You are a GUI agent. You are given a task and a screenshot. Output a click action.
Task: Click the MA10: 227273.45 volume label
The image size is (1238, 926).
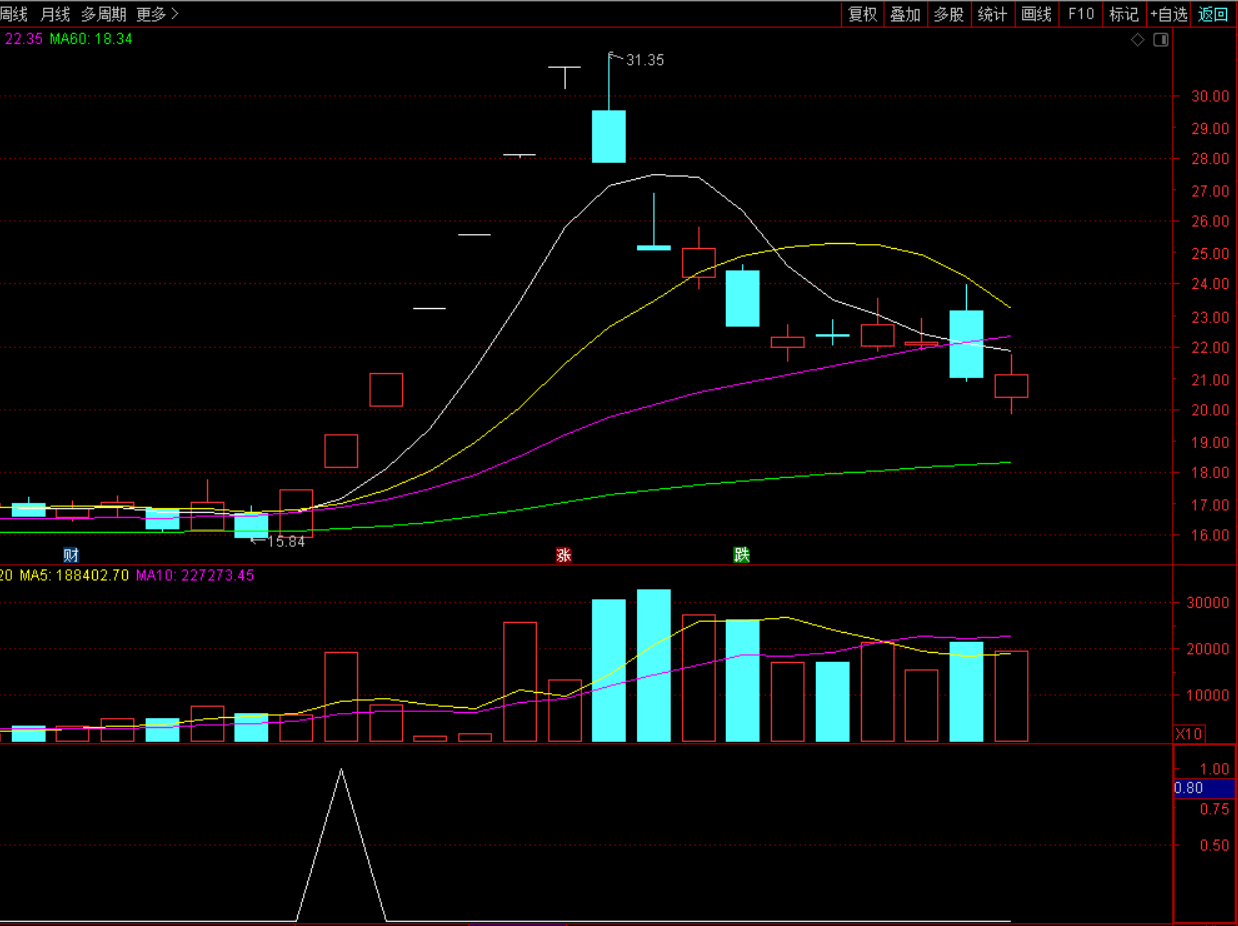click(x=195, y=575)
